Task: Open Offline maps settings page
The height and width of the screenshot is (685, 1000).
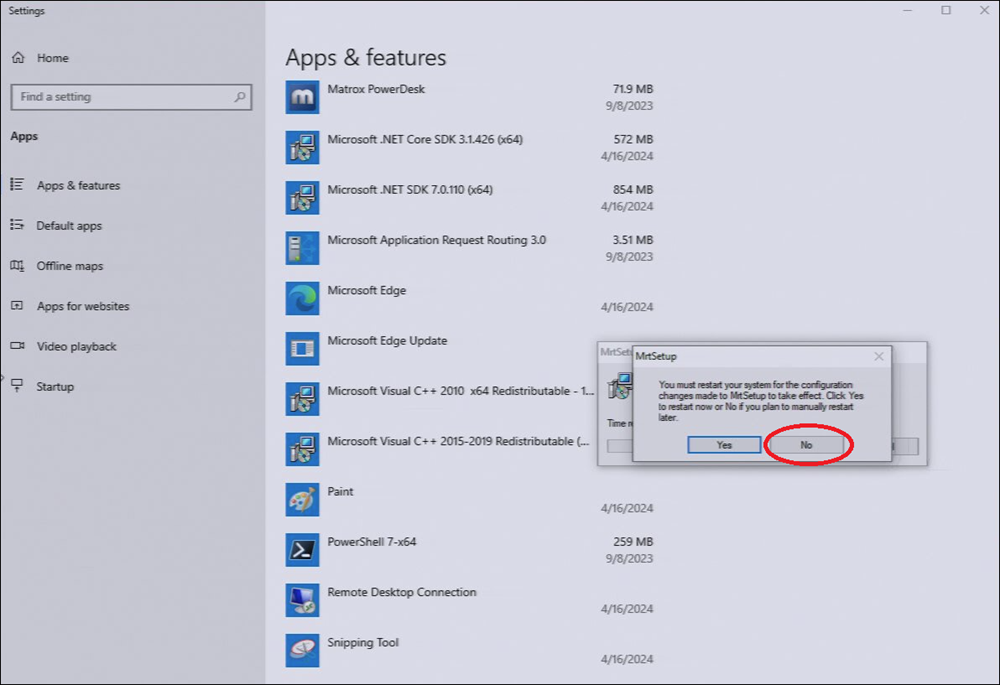Action: tap(69, 266)
